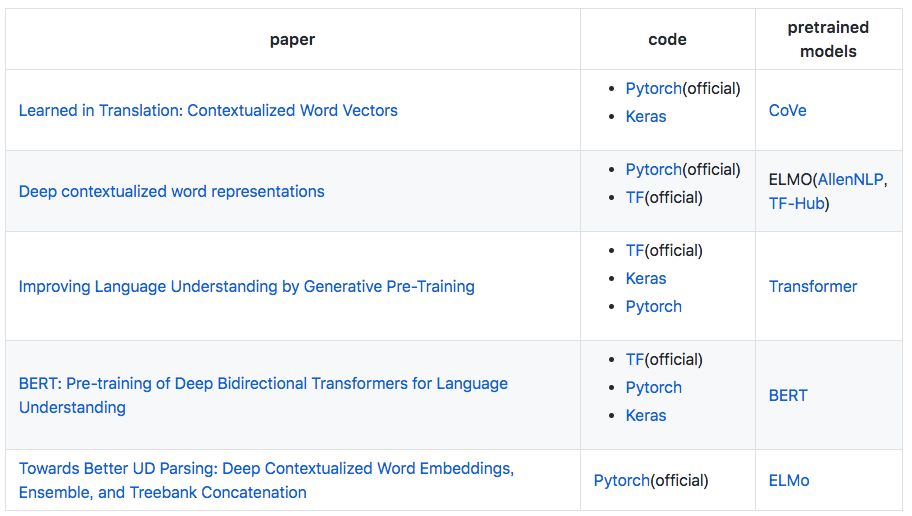The width and height of the screenshot is (912, 516).
Task: Open the BERT pretrained model link
Action: pos(788,395)
